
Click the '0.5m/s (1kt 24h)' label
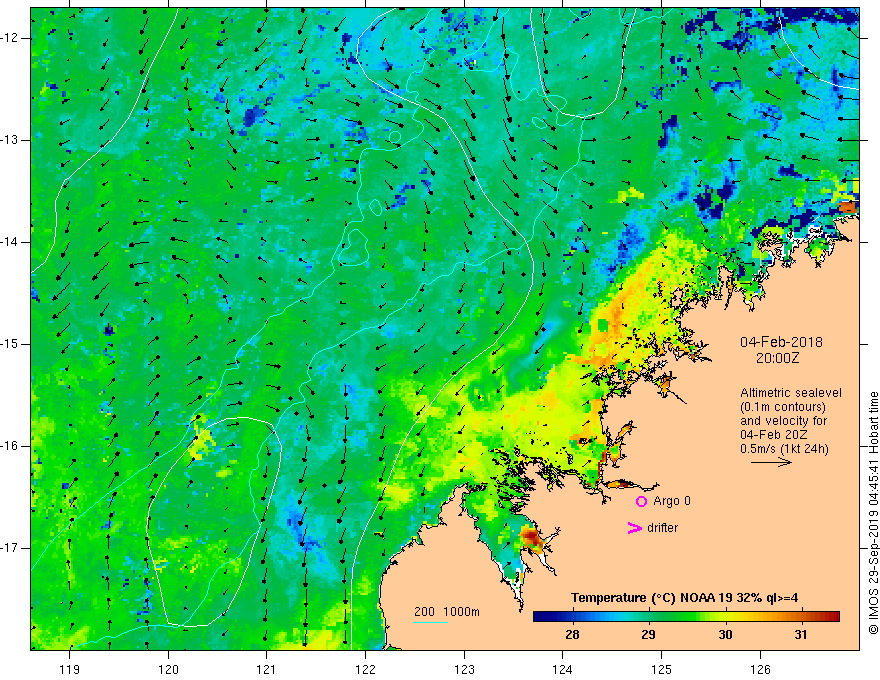click(784, 449)
